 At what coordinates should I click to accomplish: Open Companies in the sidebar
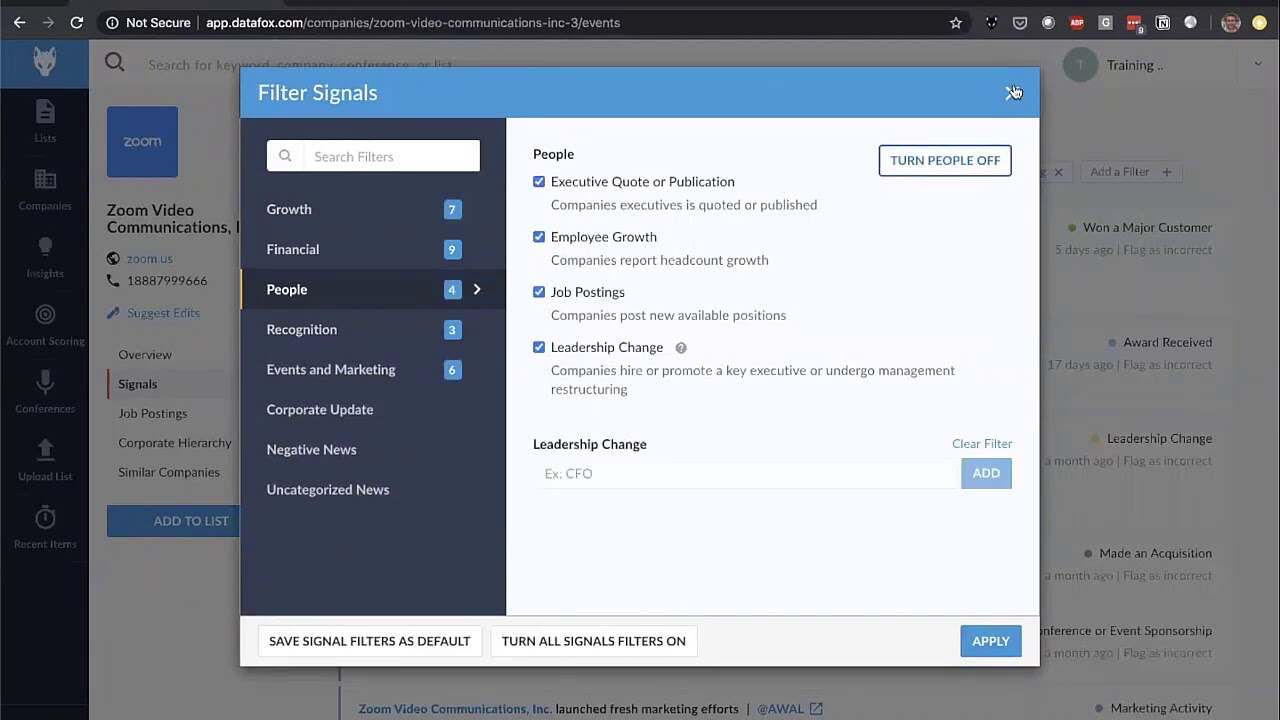pos(44,190)
